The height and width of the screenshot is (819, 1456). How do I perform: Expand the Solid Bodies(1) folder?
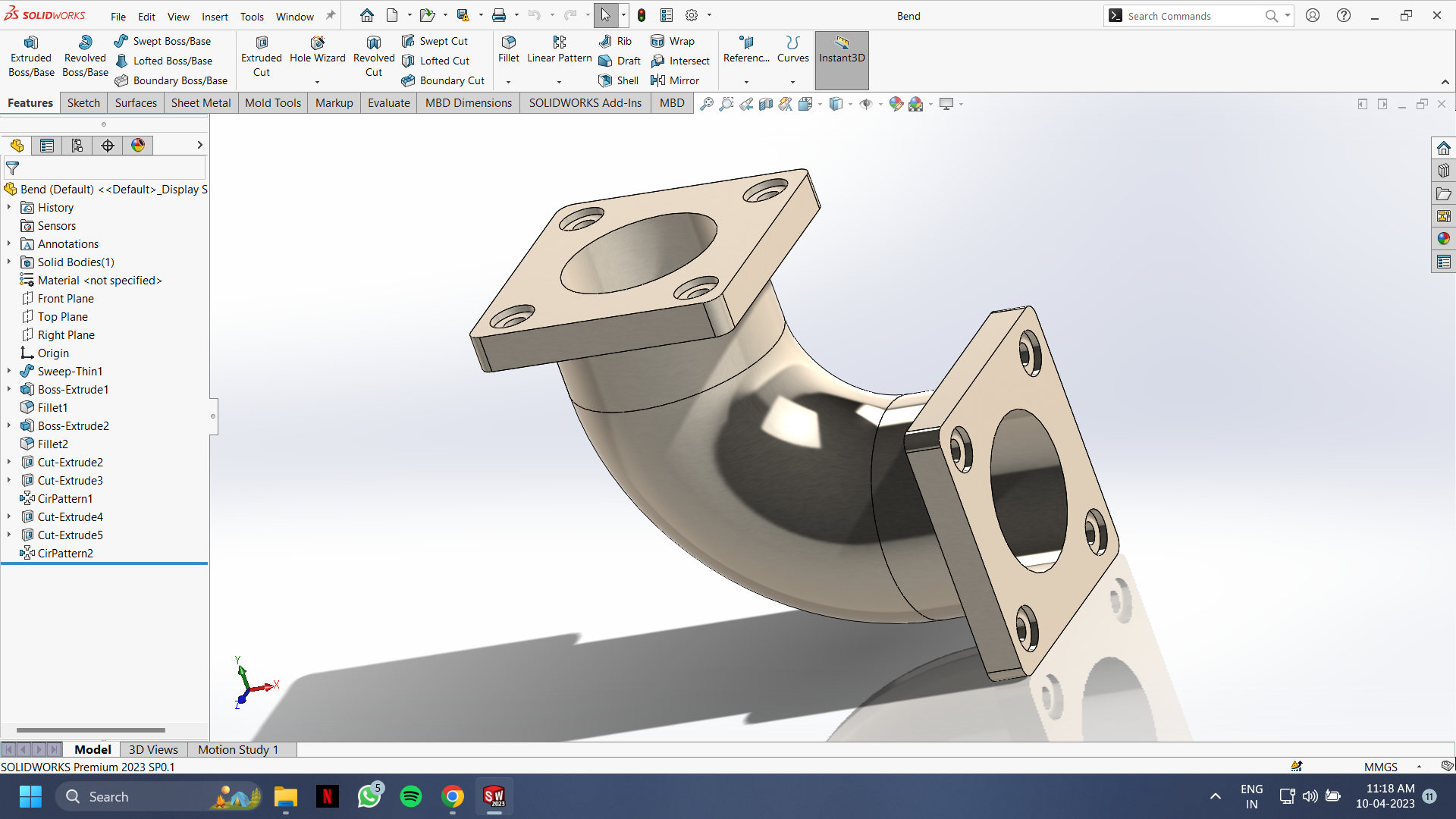tap(9, 262)
